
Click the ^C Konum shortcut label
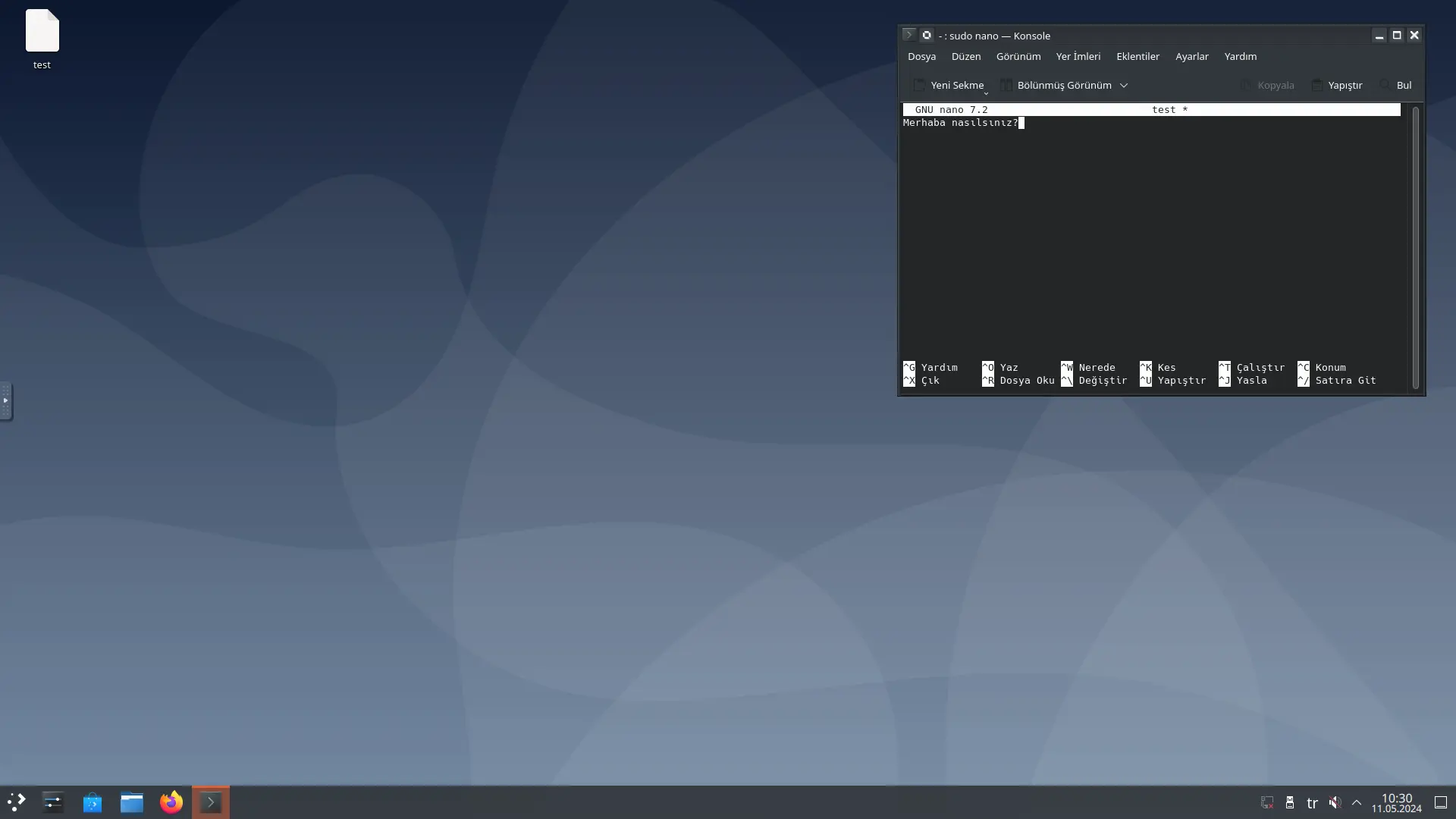point(1322,368)
